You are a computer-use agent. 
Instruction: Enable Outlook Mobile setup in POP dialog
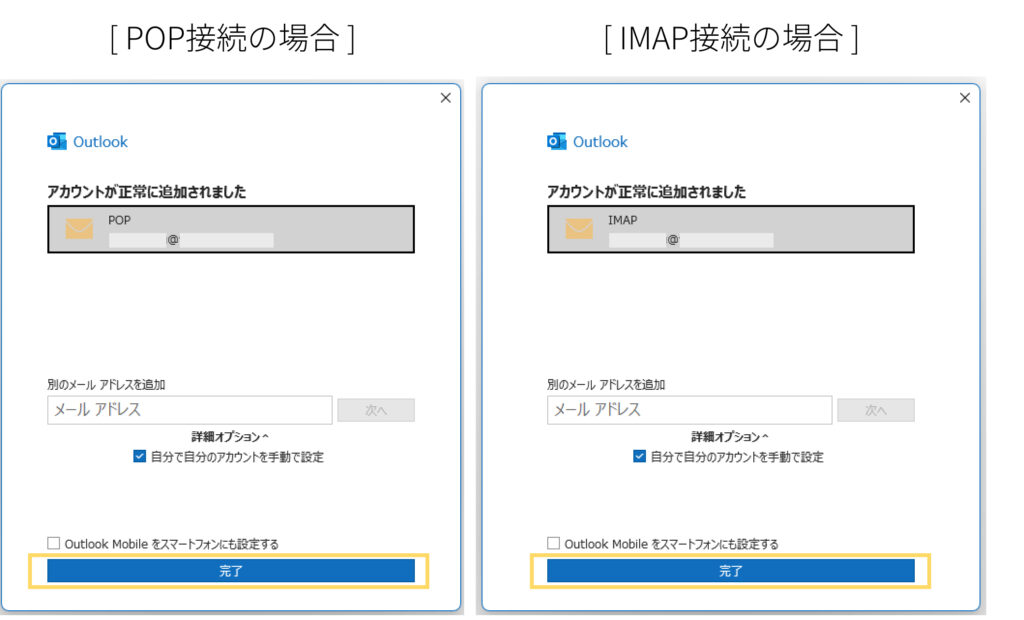pos(54,543)
